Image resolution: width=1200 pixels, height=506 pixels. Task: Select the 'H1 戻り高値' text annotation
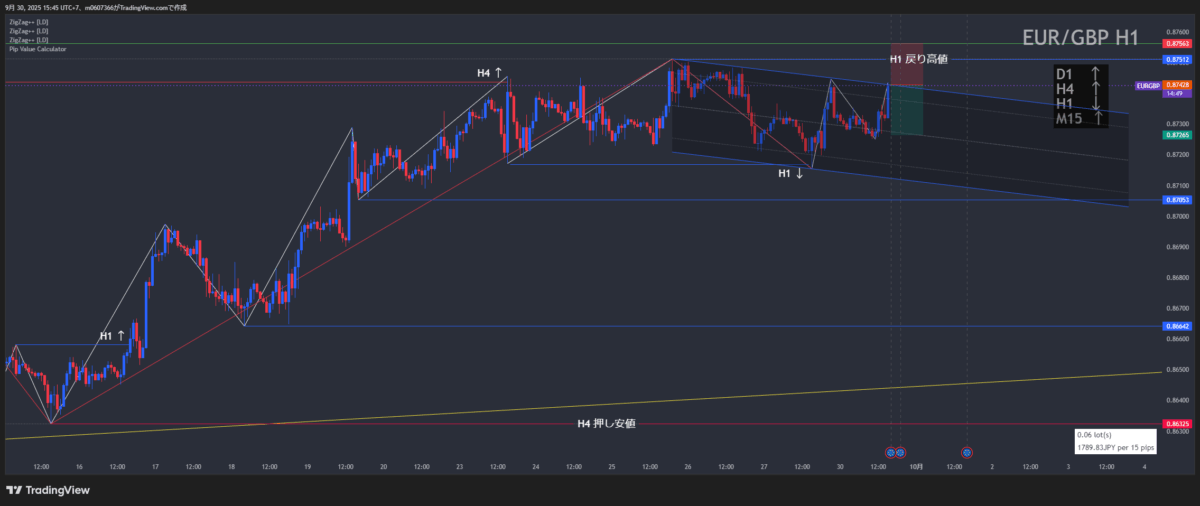pyautogui.click(x=917, y=59)
